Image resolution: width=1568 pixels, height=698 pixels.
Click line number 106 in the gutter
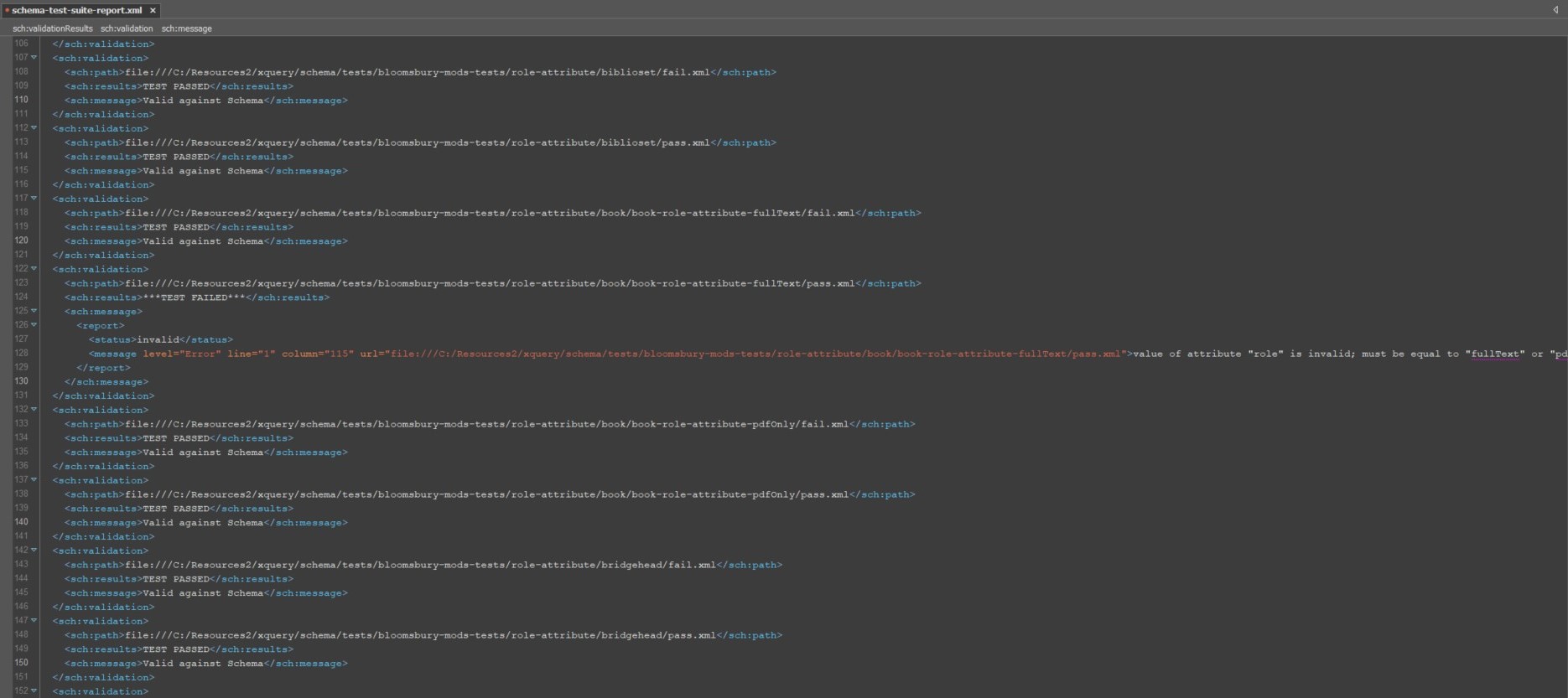21,43
